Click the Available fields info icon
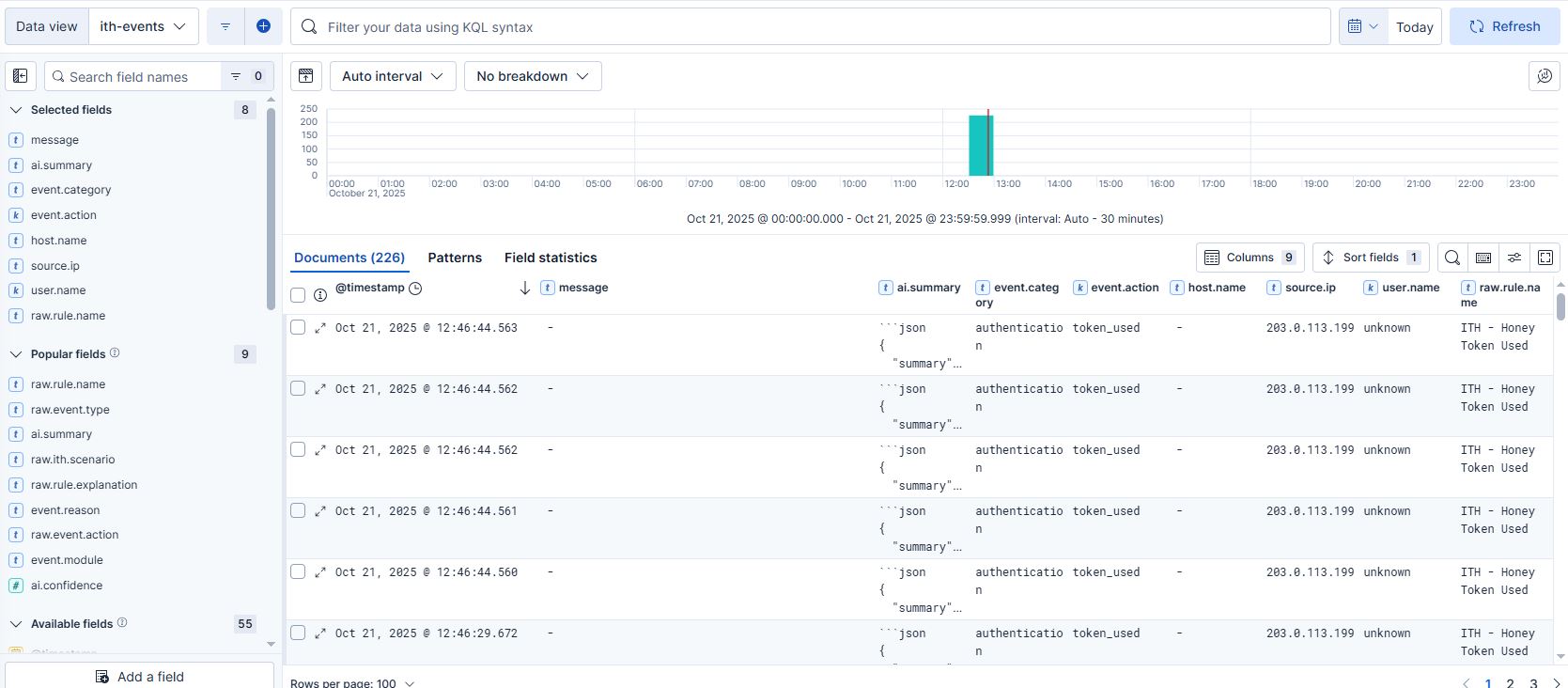Screen dimensions: 1568x688 122,623
